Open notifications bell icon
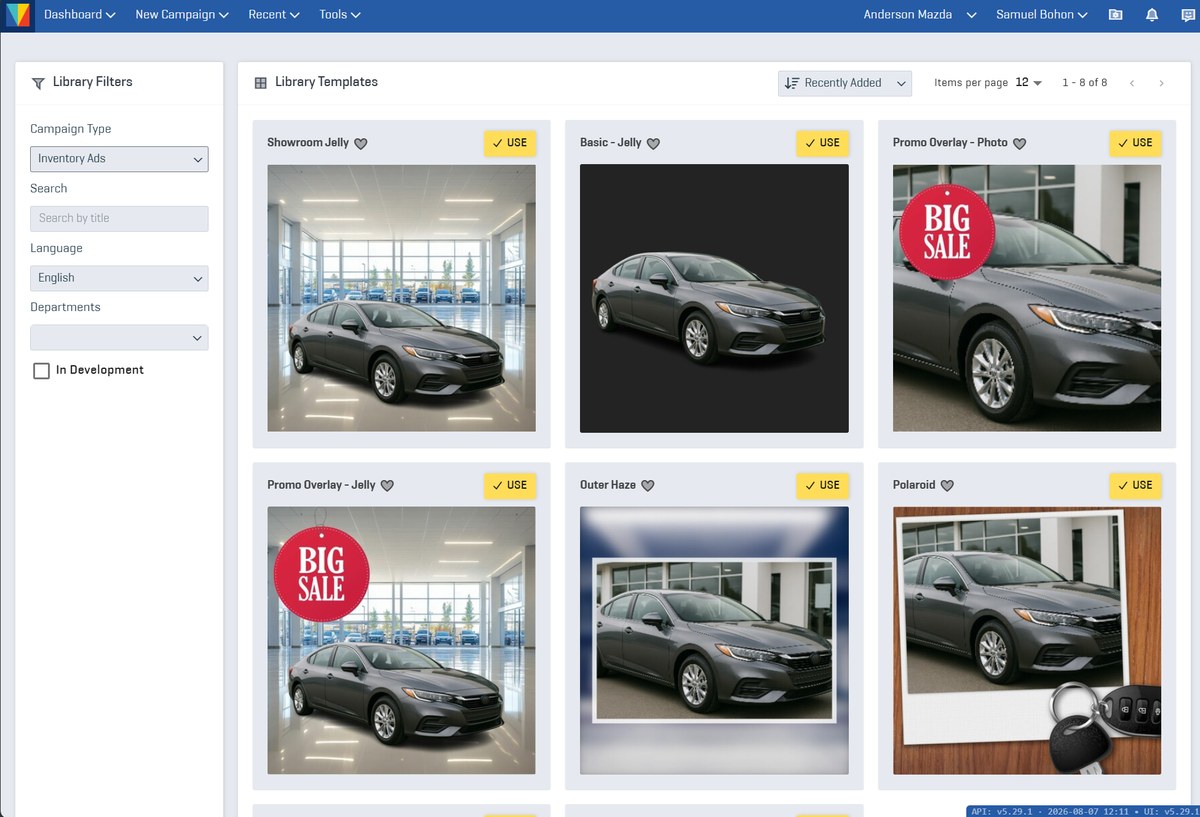The height and width of the screenshot is (817, 1200). click(x=1152, y=15)
